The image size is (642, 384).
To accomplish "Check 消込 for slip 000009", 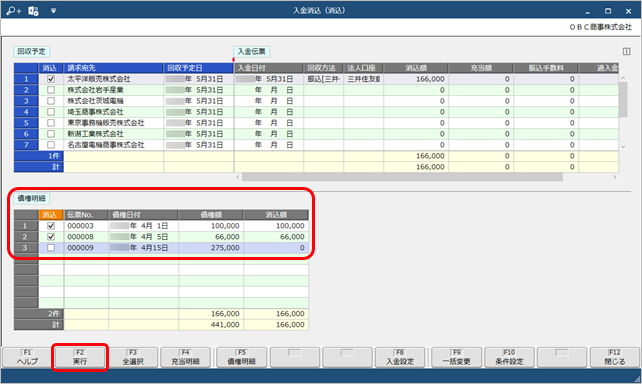I will click(x=51, y=248).
